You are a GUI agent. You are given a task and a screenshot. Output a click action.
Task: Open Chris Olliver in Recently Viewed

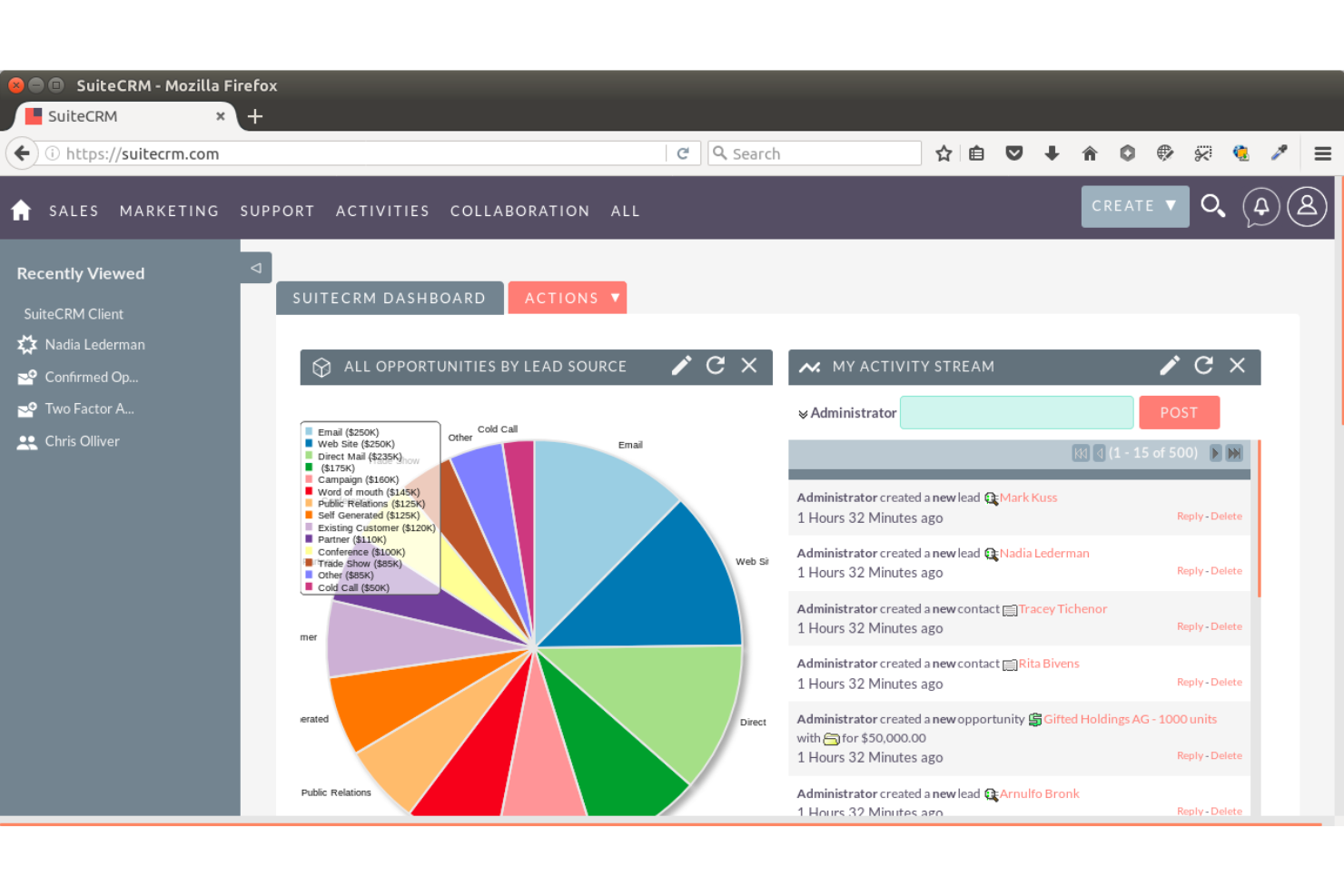point(82,441)
